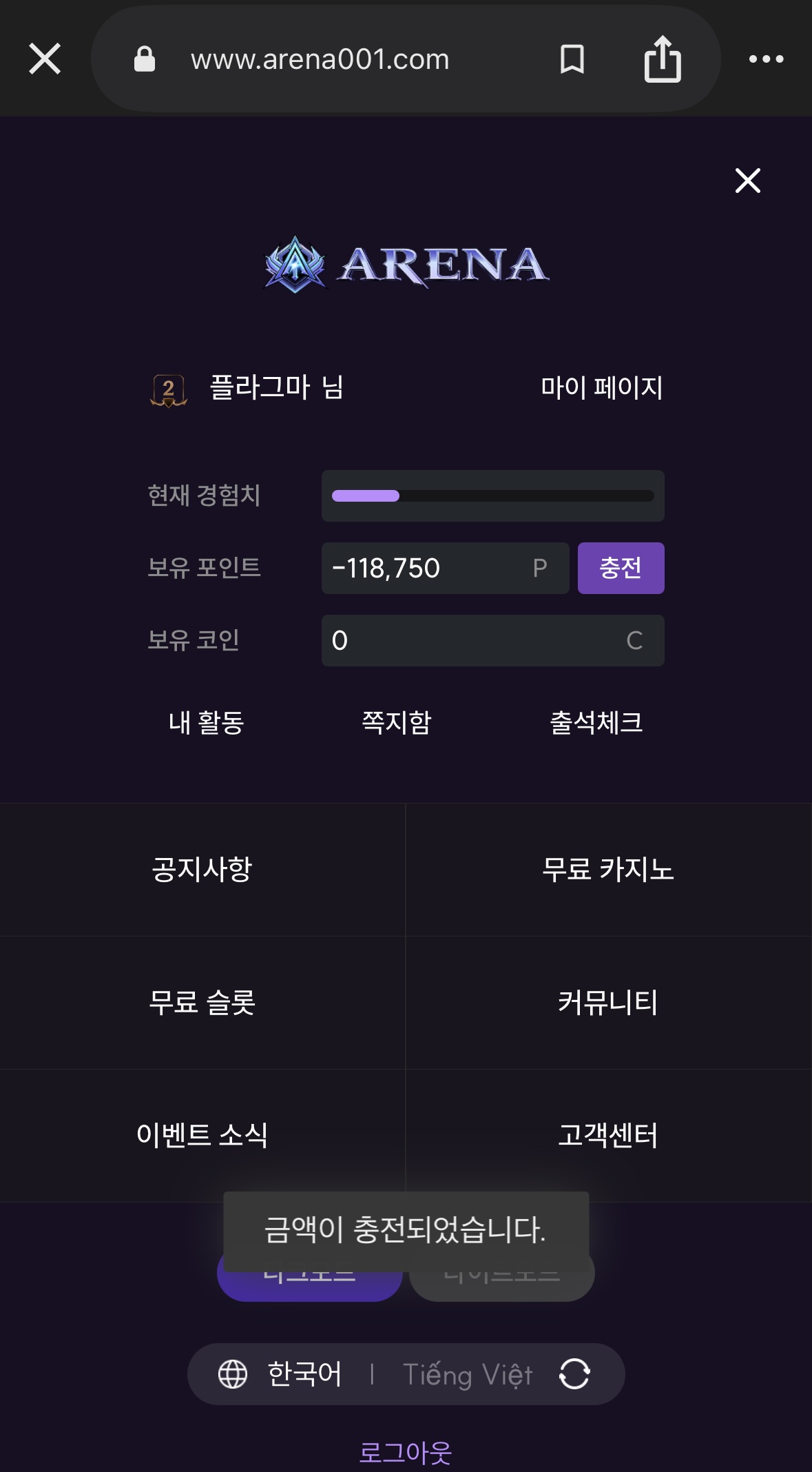Tap the lock icon in the address bar
Screen dimensions: 812x1472
coord(145,59)
